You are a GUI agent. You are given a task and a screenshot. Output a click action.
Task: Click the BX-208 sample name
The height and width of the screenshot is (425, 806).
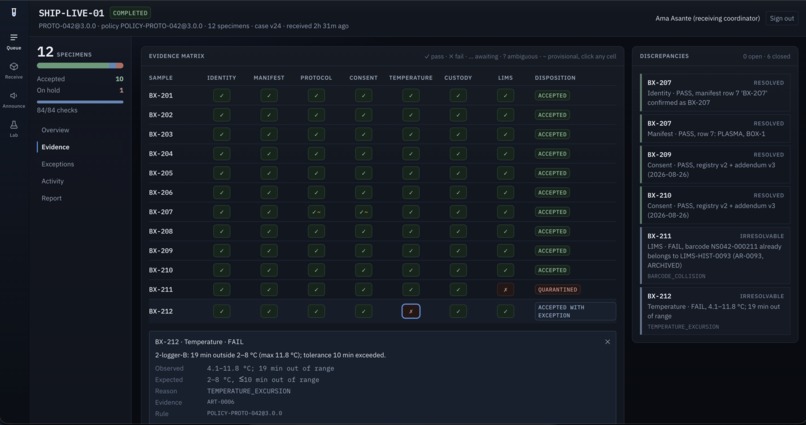161,231
